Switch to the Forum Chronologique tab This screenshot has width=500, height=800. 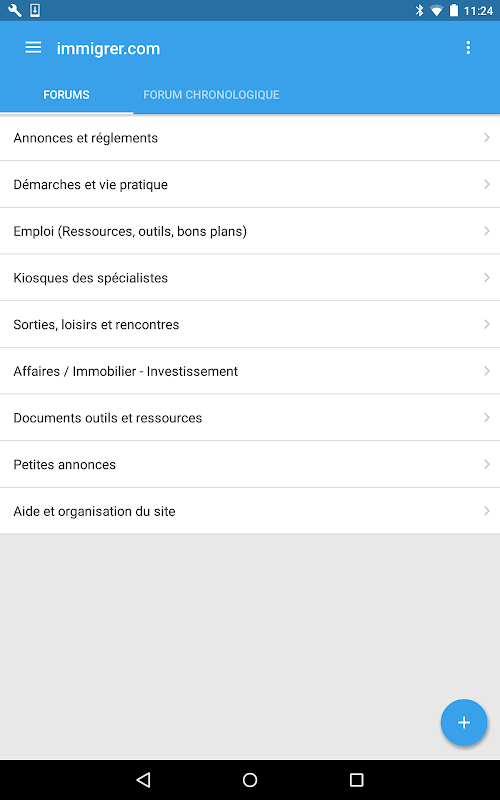(x=211, y=95)
